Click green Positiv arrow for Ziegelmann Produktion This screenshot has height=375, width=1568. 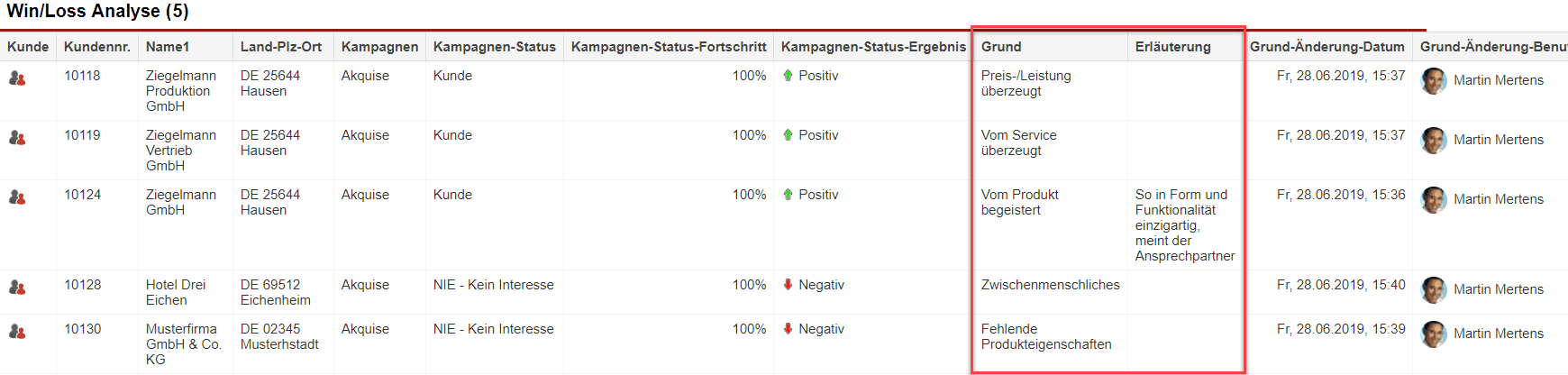tap(788, 76)
